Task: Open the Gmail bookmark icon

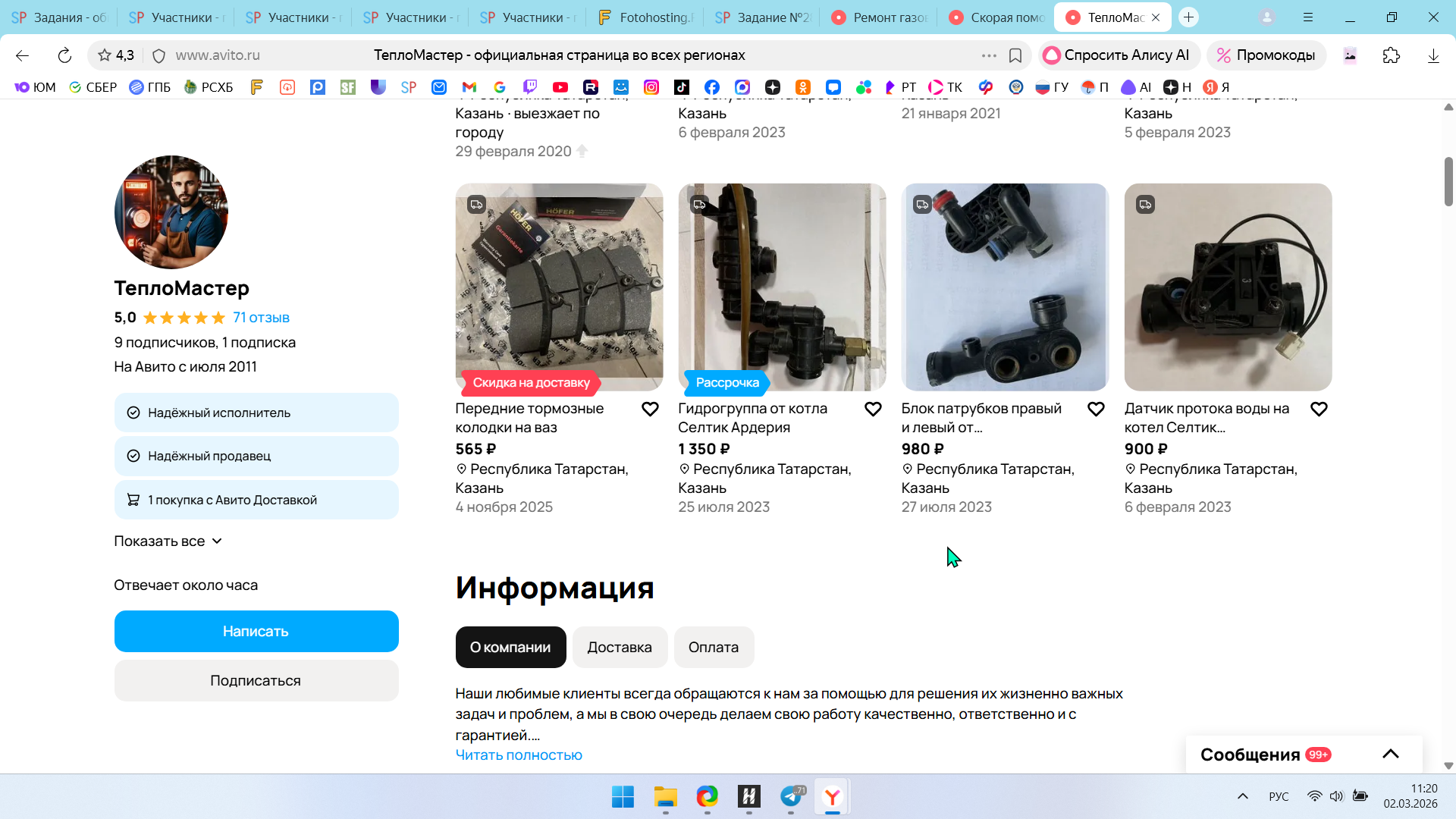Action: pyautogui.click(x=469, y=87)
